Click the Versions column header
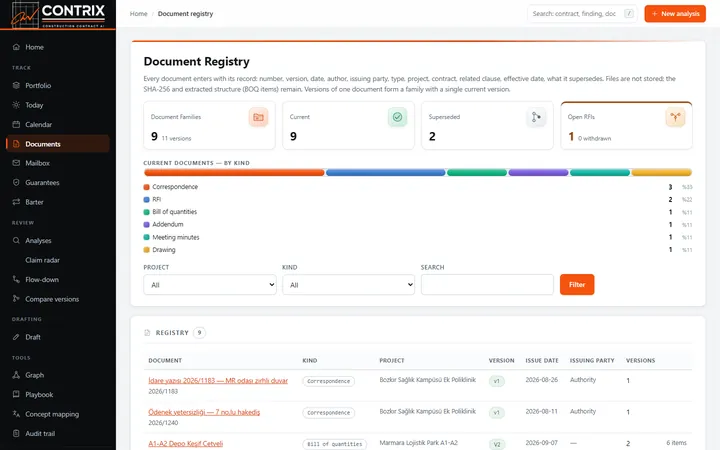 click(x=640, y=360)
